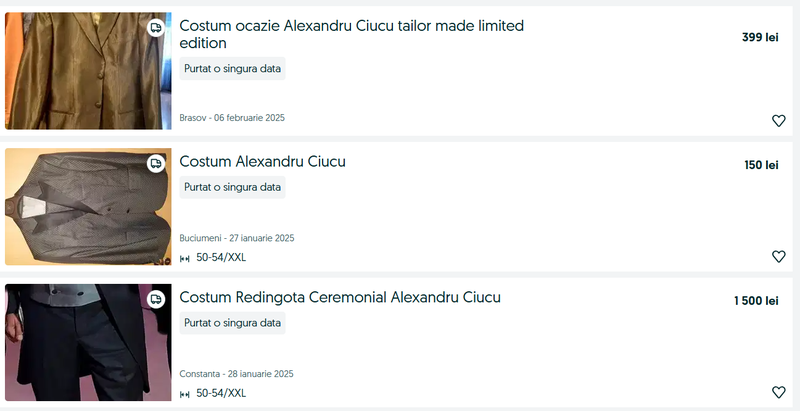The height and width of the screenshot is (411, 800).
Task: Open "Costum Redingota Ceremonial Alexandru Ciucu" title
Action: tap(340, 297)
